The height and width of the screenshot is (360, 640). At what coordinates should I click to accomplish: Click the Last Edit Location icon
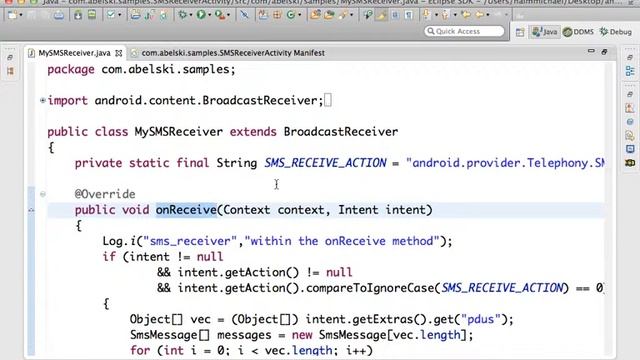[x=466, y=15]
